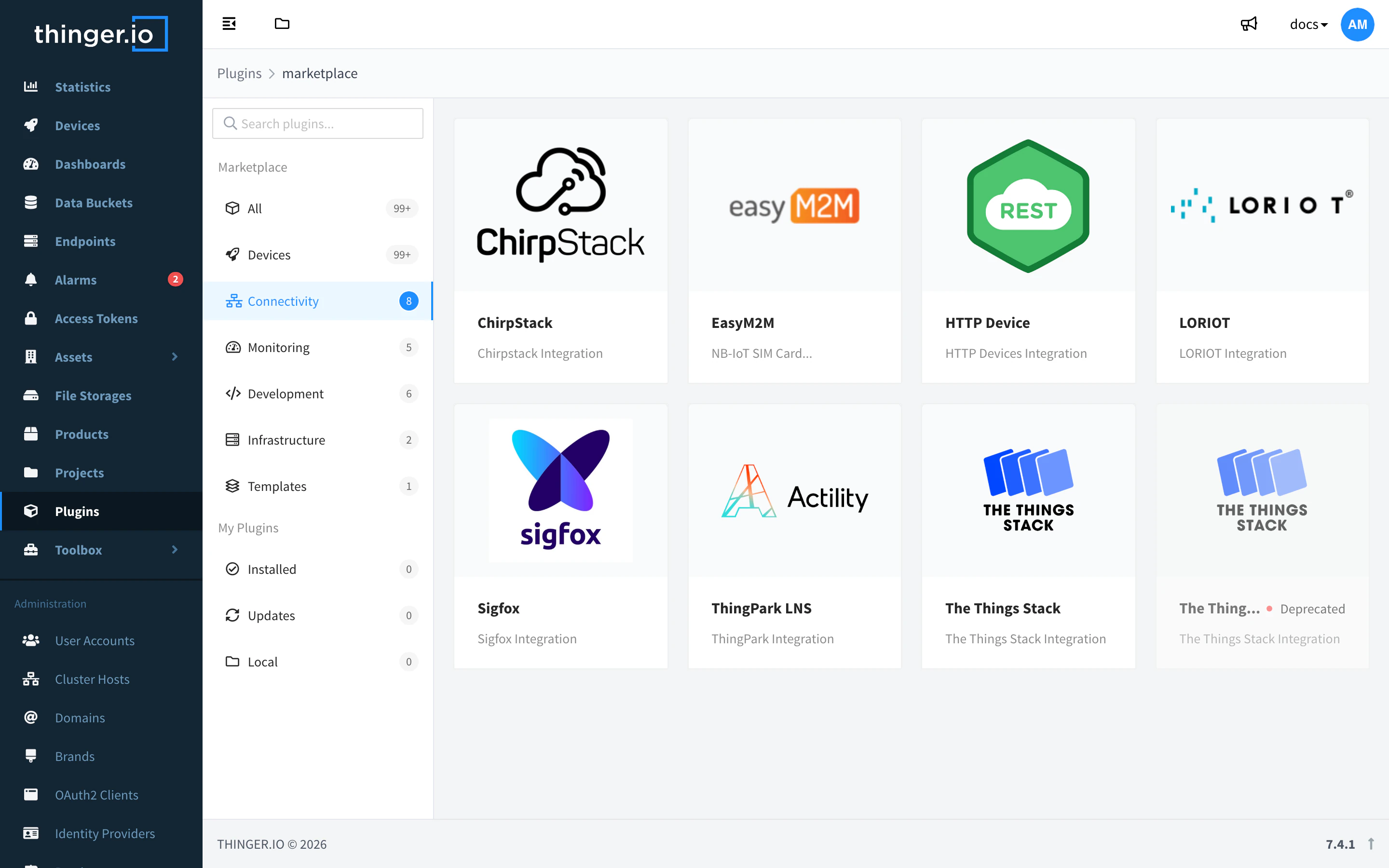Screen dimensions: 1389x868
Task: Expand the Assets submenu chevron
Action: 175,356
